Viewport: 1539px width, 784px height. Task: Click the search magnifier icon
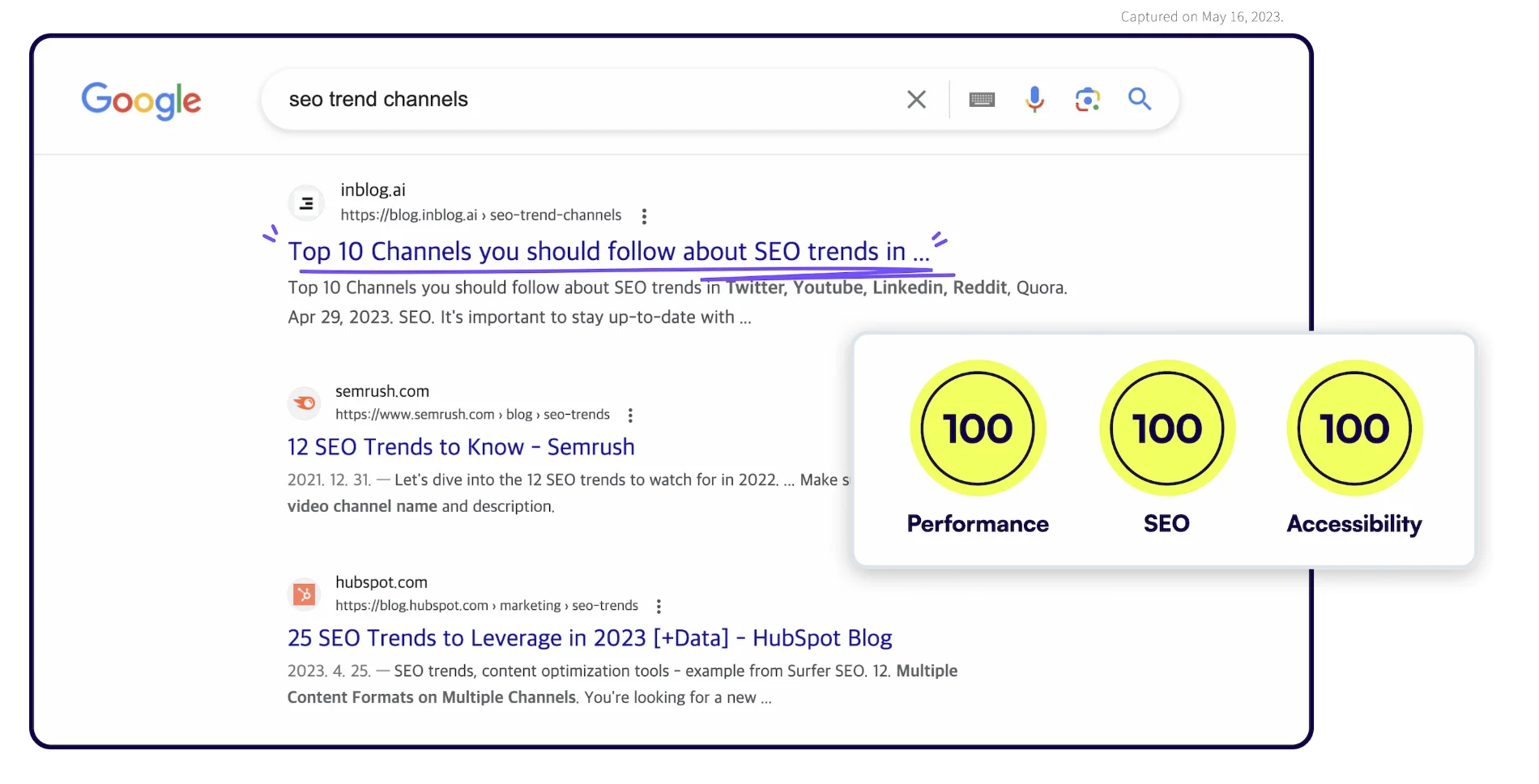[x=1140, y=99]
